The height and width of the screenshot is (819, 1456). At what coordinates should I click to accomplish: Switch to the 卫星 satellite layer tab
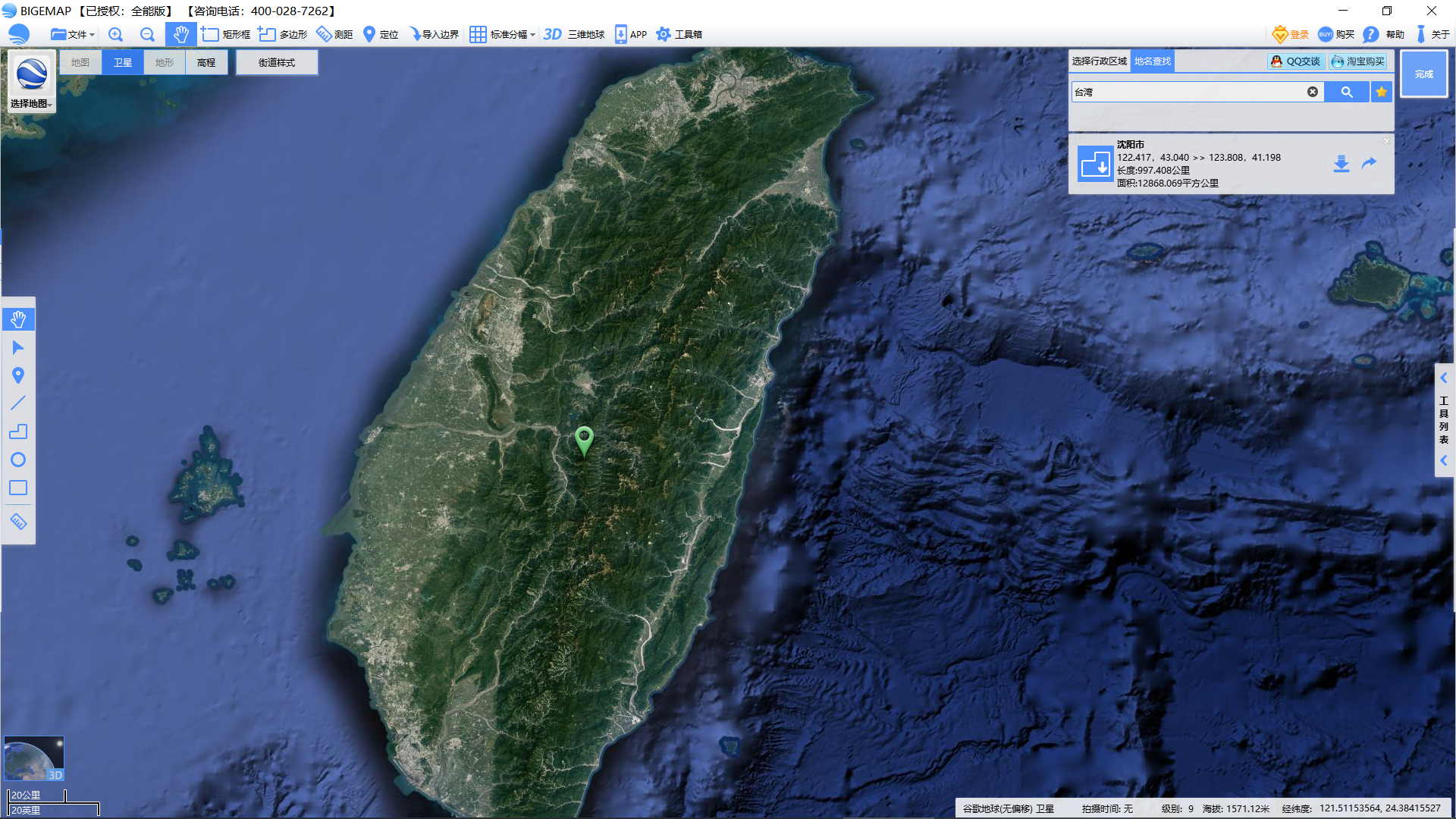(x=123, y=62)
